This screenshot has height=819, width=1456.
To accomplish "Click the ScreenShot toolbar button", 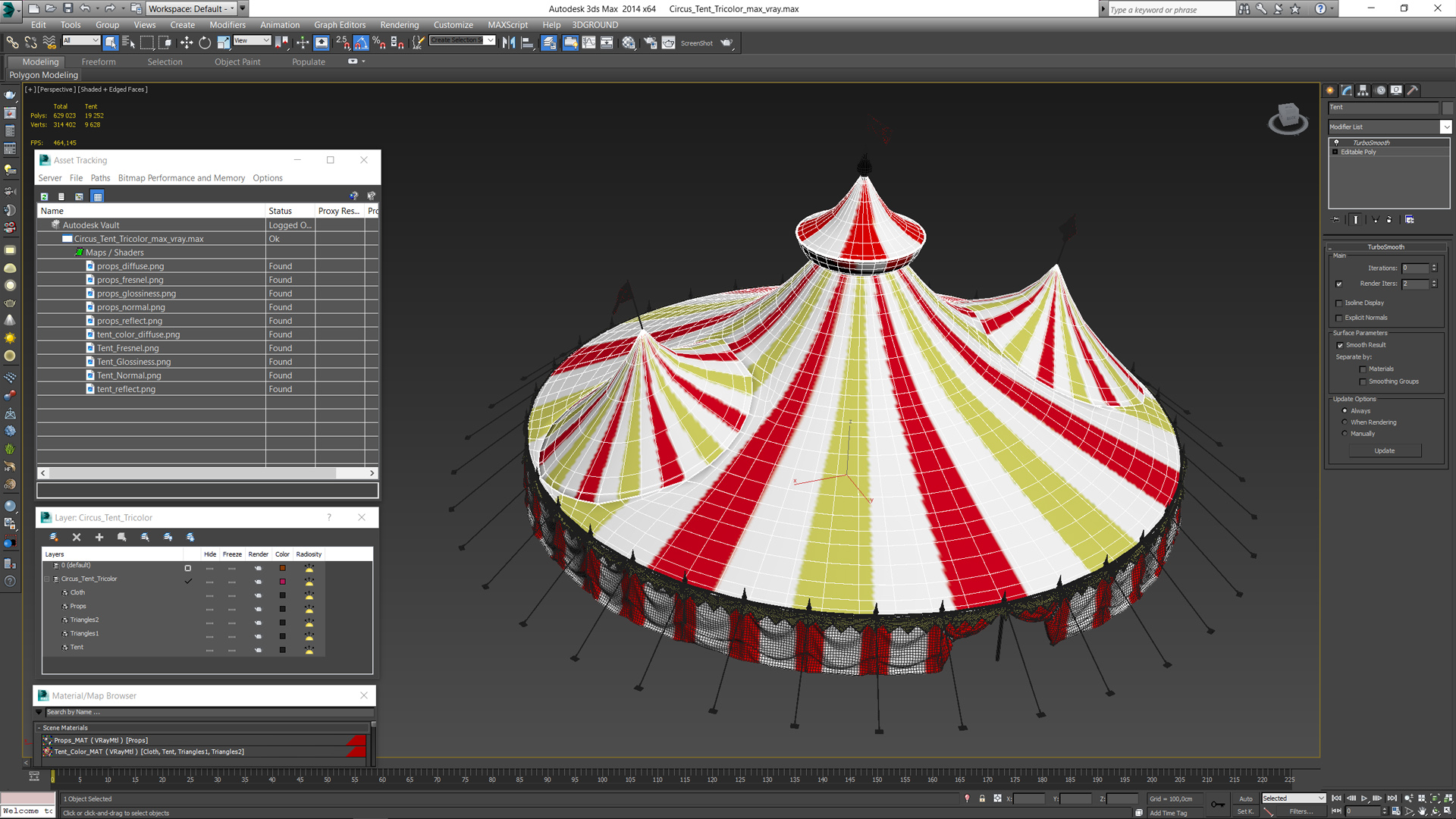I will point(696,43).
